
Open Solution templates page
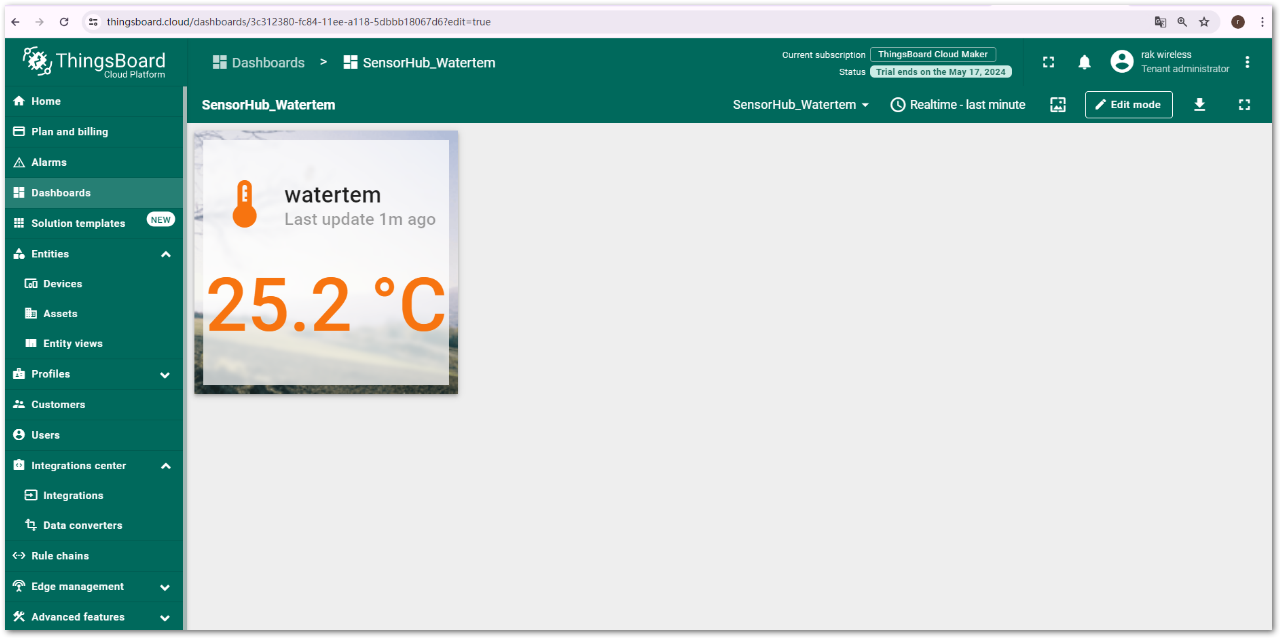(94, 223)
